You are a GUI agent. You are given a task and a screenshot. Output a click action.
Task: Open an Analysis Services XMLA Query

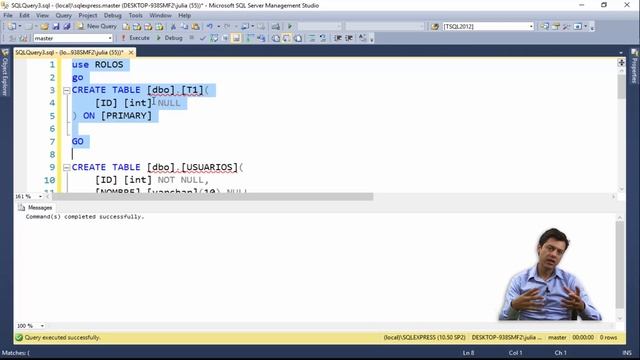tap(159, 27)
